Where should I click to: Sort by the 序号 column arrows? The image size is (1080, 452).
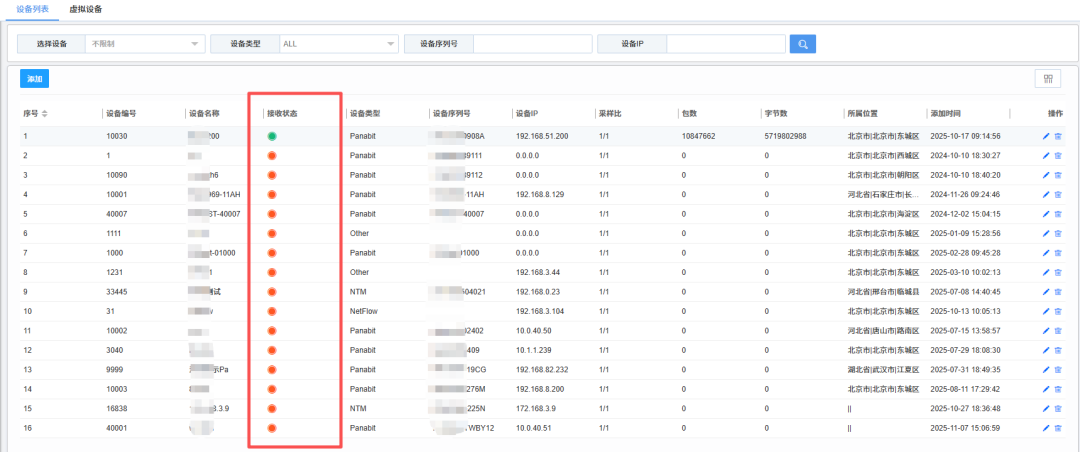tap(45, 114)
